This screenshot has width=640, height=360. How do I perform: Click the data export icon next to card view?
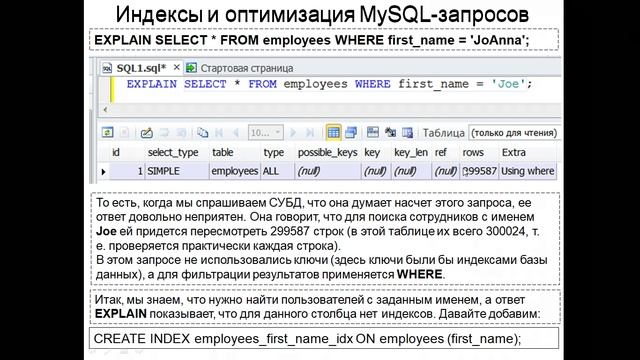tap(373, 132)
